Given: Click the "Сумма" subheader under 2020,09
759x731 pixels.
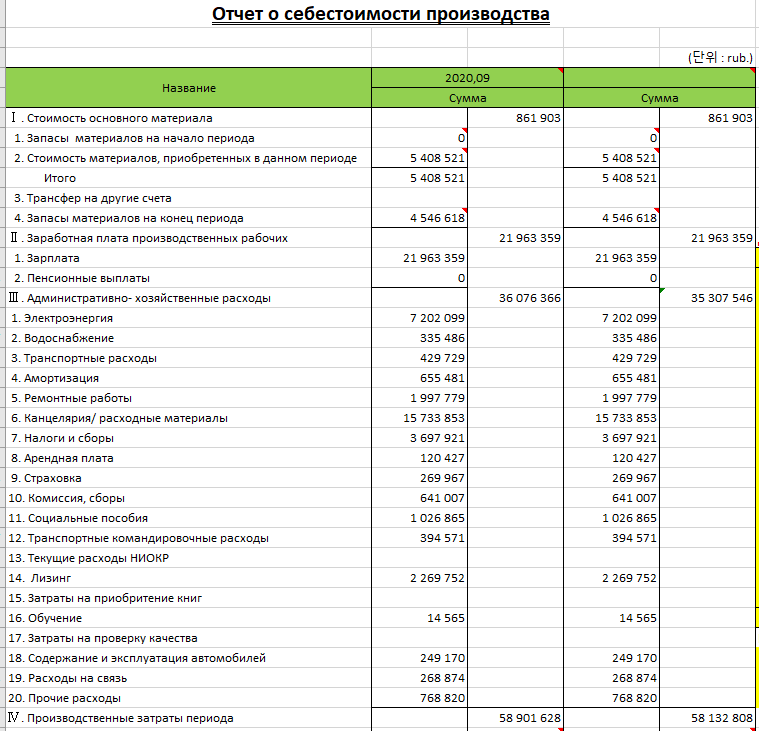Looking at the screenshot, I should (467, 98).
